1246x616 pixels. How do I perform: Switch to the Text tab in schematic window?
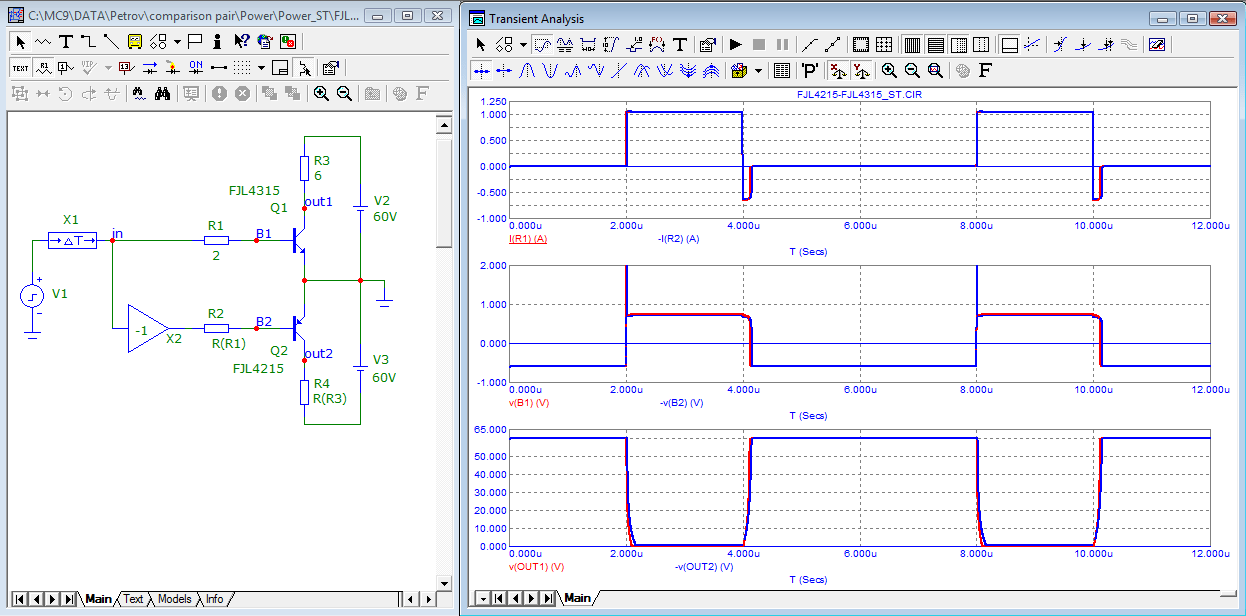(x=133, y=599)
